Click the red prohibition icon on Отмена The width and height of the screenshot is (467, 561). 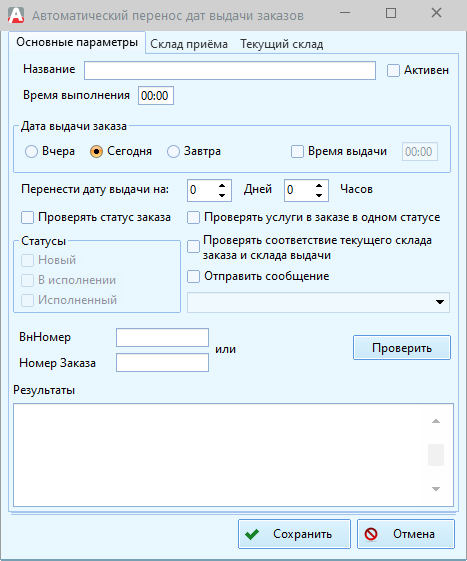[371, 534]
